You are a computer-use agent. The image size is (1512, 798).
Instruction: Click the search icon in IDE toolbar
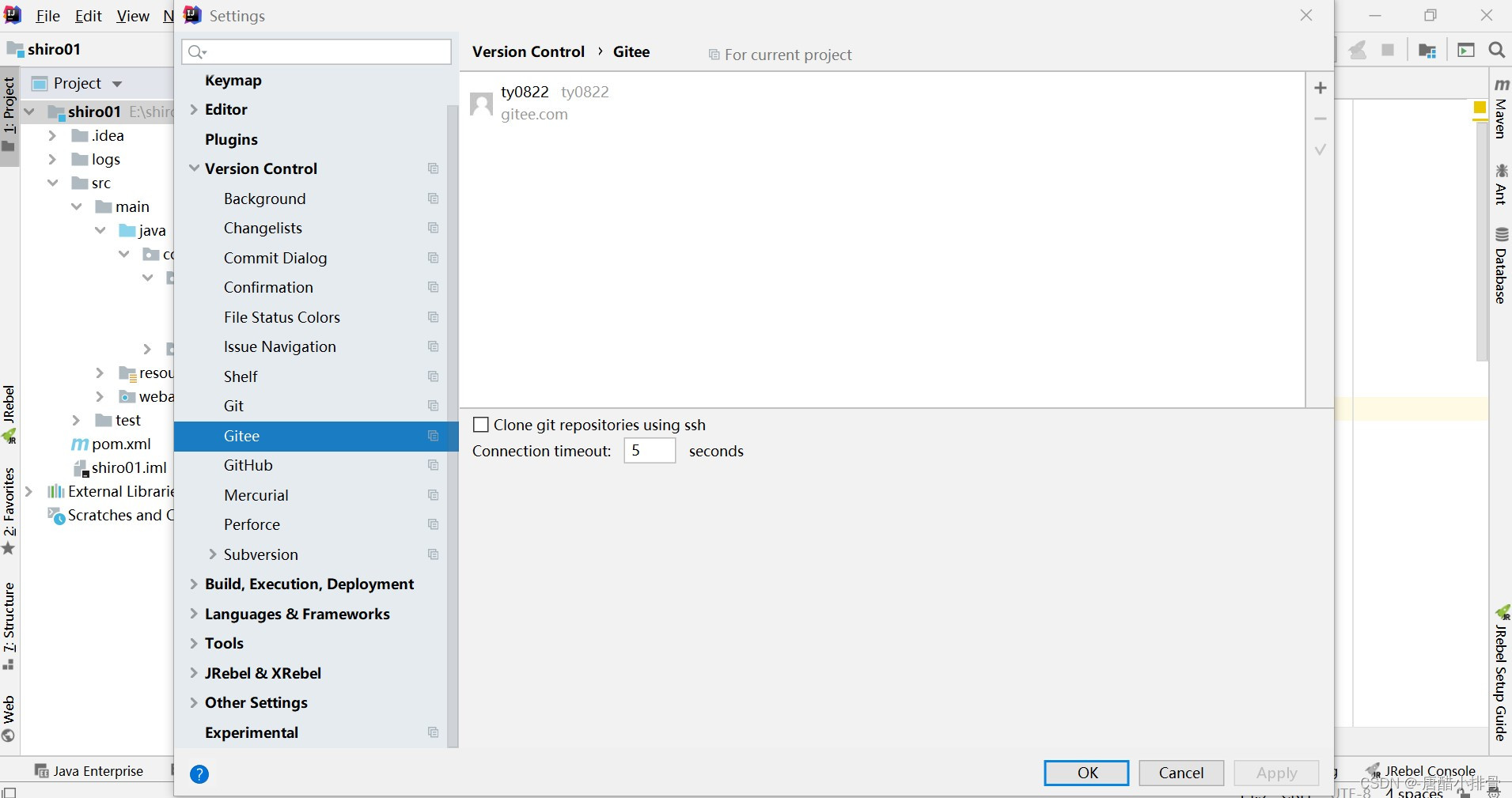click(x=1496, y=50)
